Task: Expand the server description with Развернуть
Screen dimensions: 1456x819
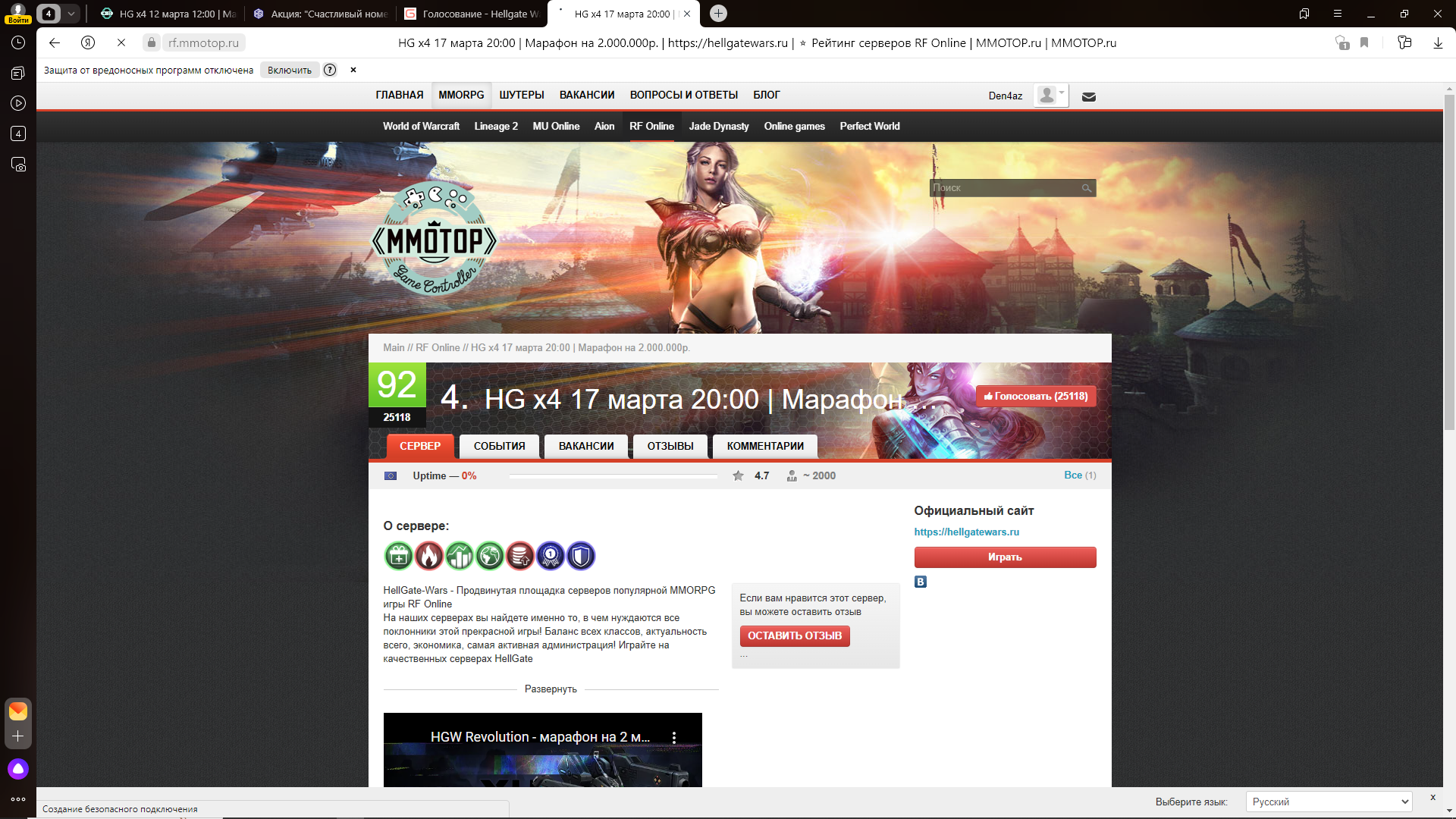Action: point(551,689)
